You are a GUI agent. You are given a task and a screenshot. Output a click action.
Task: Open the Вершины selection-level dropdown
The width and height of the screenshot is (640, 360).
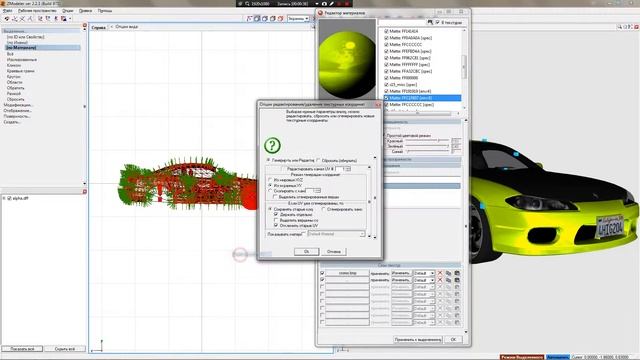(x=298, y=19)
